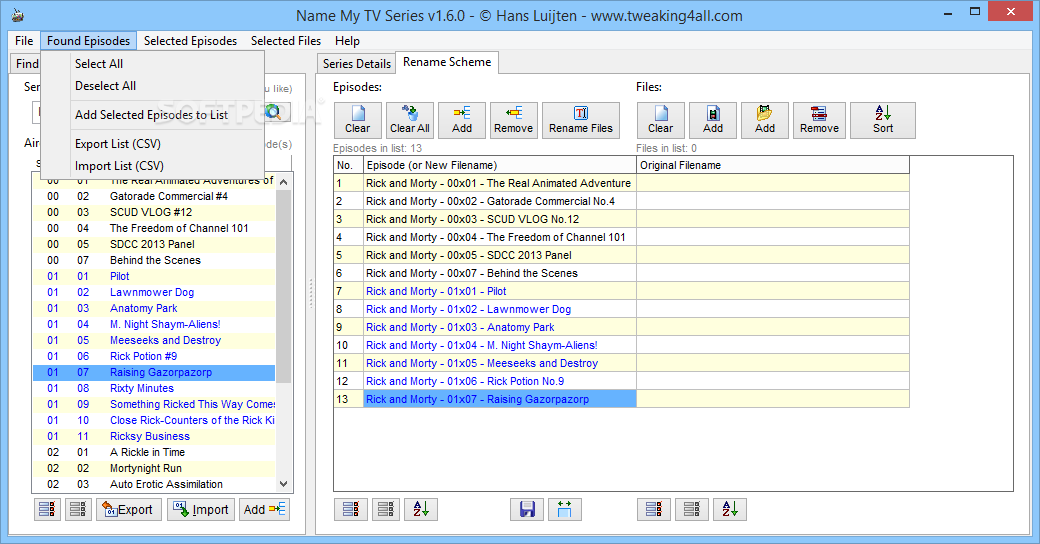Select A Rickle in Time episode
Image resolution: width=1040 pixels, height=544 pixels.
(x=154, y=452)
